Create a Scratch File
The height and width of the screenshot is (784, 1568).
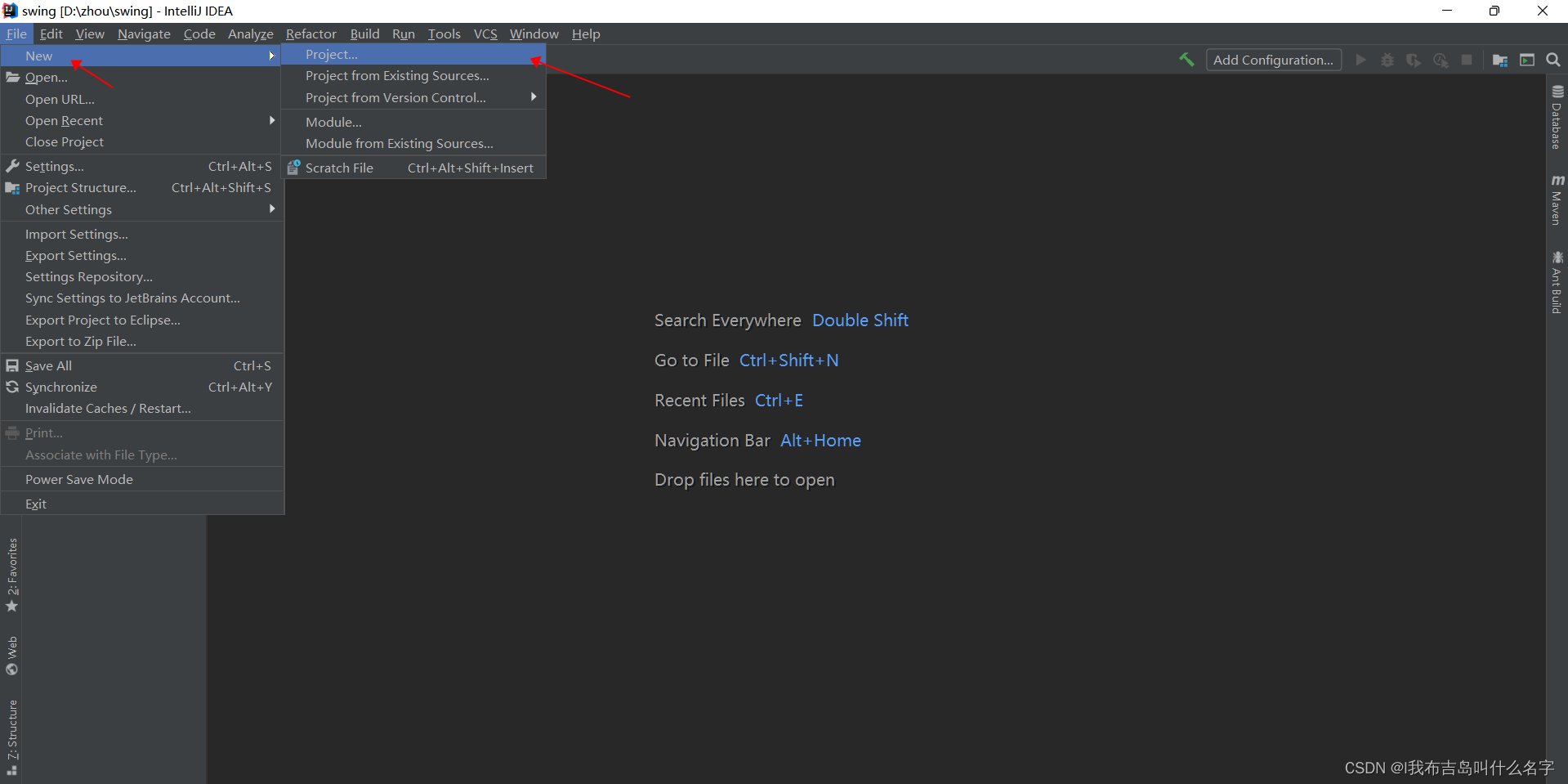[x=413, y=168]
